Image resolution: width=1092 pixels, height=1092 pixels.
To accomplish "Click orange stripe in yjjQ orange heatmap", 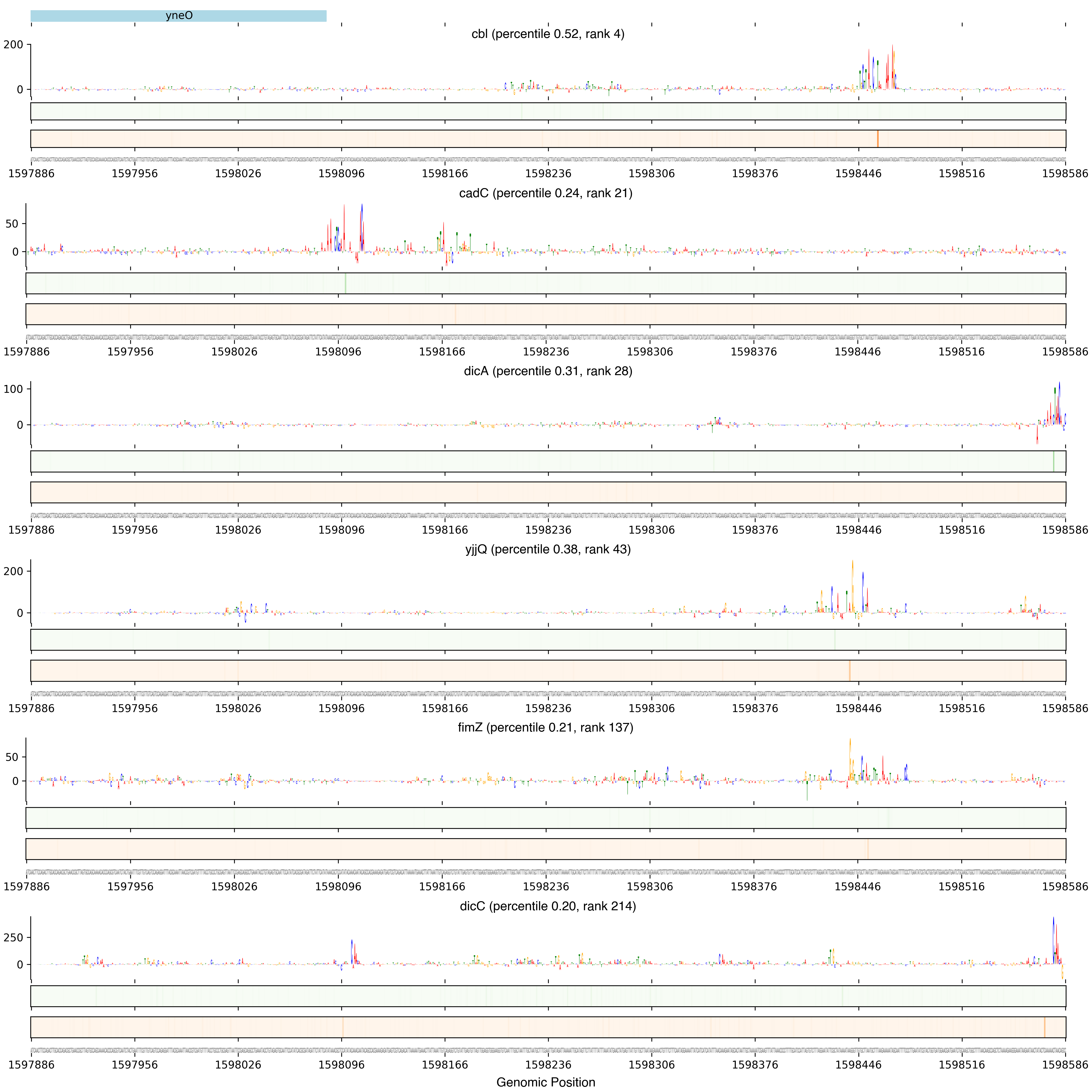I will point(850,670).
